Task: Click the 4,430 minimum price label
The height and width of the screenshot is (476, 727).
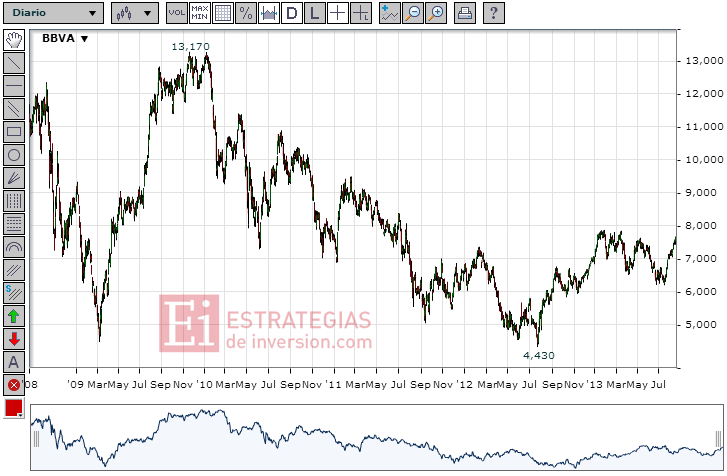Action: tap(539, 355)
